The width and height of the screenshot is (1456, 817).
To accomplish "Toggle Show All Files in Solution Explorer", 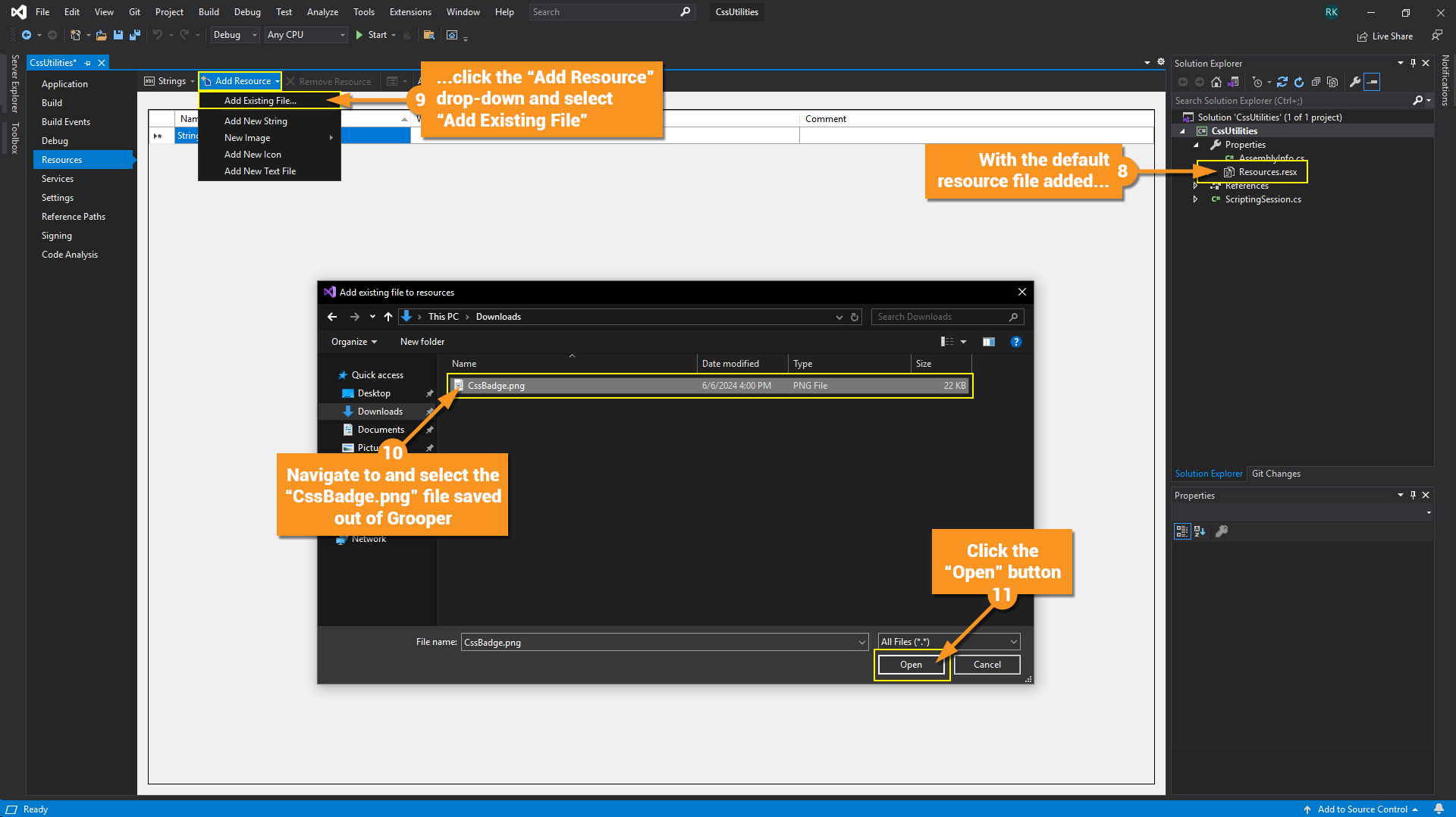I will pyautogui.click(x=1332, y=82).
